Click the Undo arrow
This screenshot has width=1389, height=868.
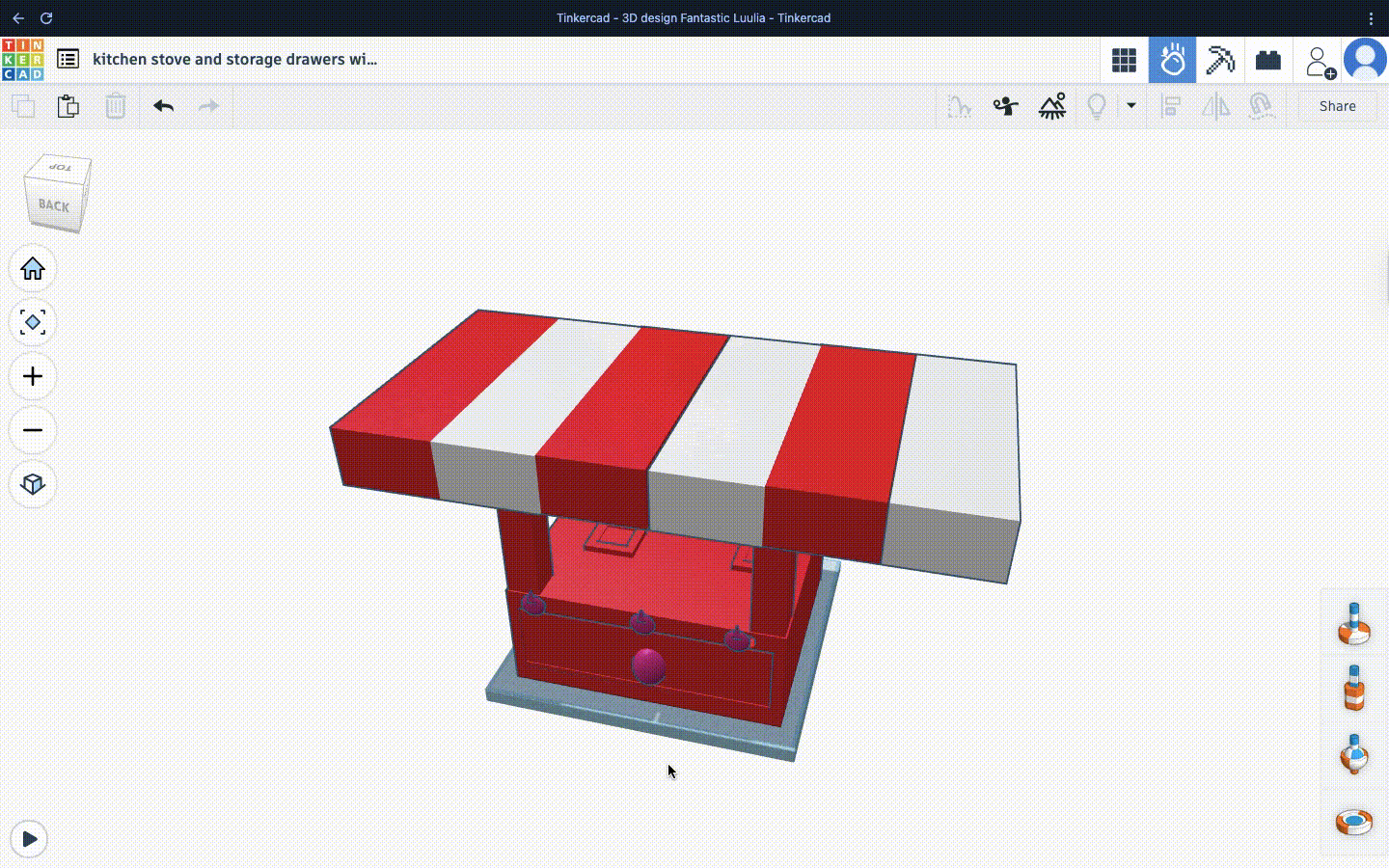click(x=164, y=106)
